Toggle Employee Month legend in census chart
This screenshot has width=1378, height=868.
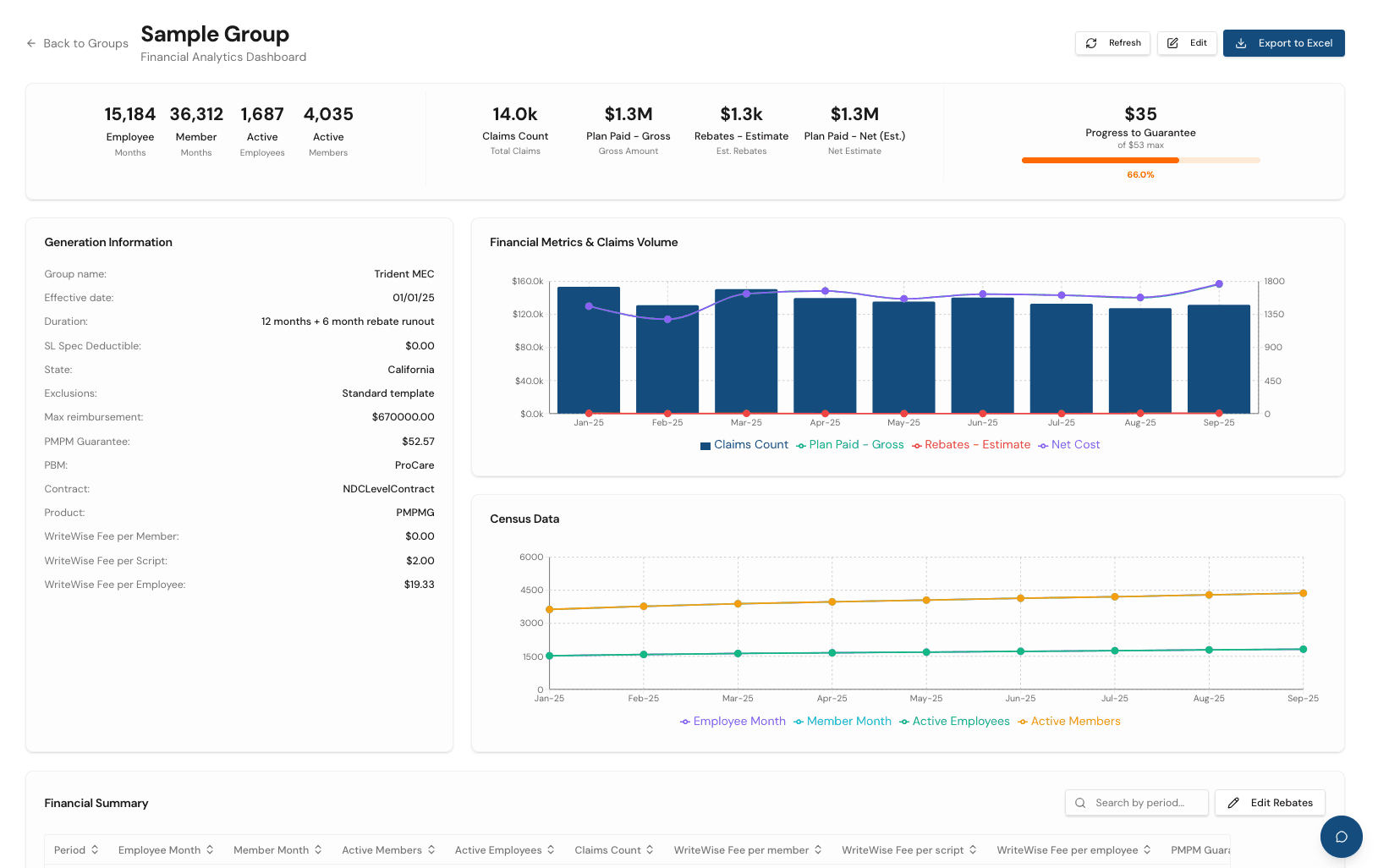click(733, 722)
